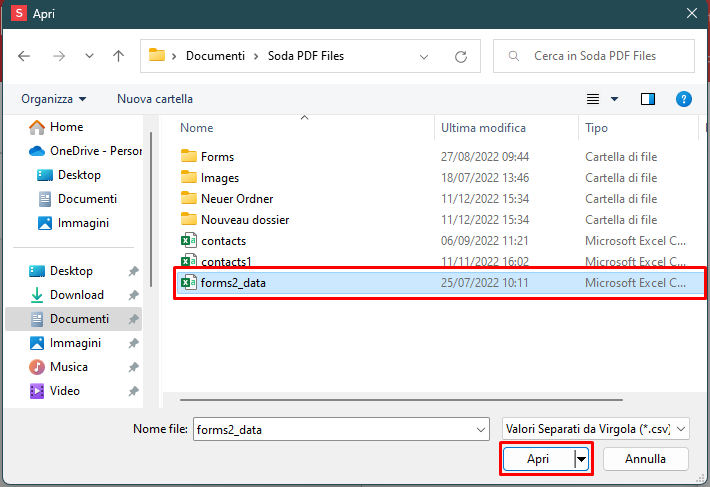Click the Soda PDF icon in title bar
The image size is (710, 487).
coord(19,13)
